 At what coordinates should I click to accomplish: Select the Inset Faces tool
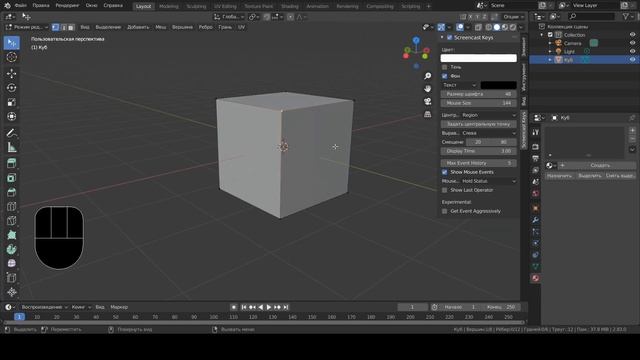11,178
